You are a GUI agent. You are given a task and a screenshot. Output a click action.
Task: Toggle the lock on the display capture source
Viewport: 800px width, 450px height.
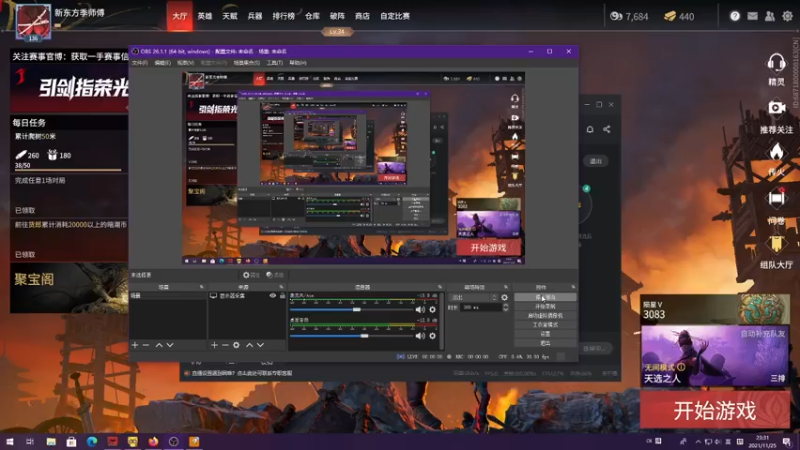[x=282, y=296]
